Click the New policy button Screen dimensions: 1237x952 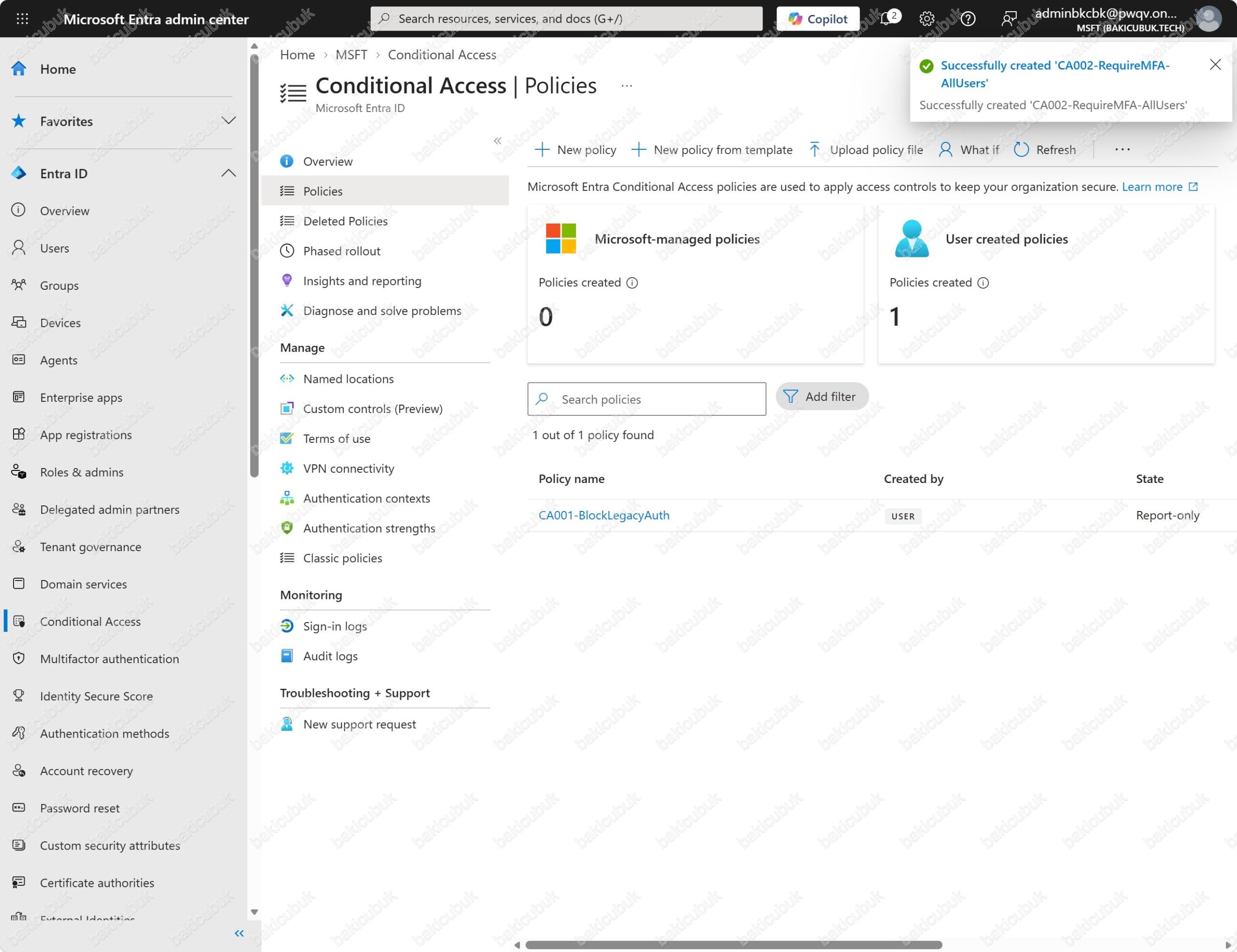coord(575,149)
